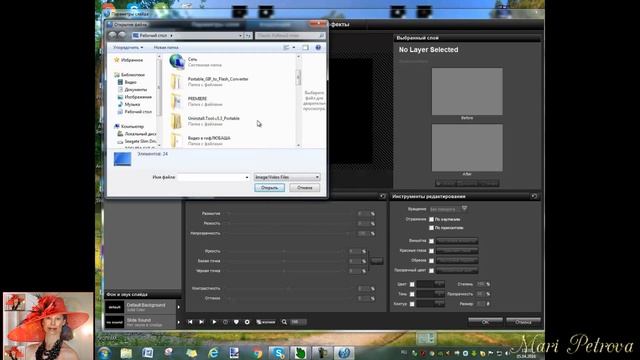Screen dimensions: 640x360
Task: Click the Виньетка settings button
Action: click(457, 241)
